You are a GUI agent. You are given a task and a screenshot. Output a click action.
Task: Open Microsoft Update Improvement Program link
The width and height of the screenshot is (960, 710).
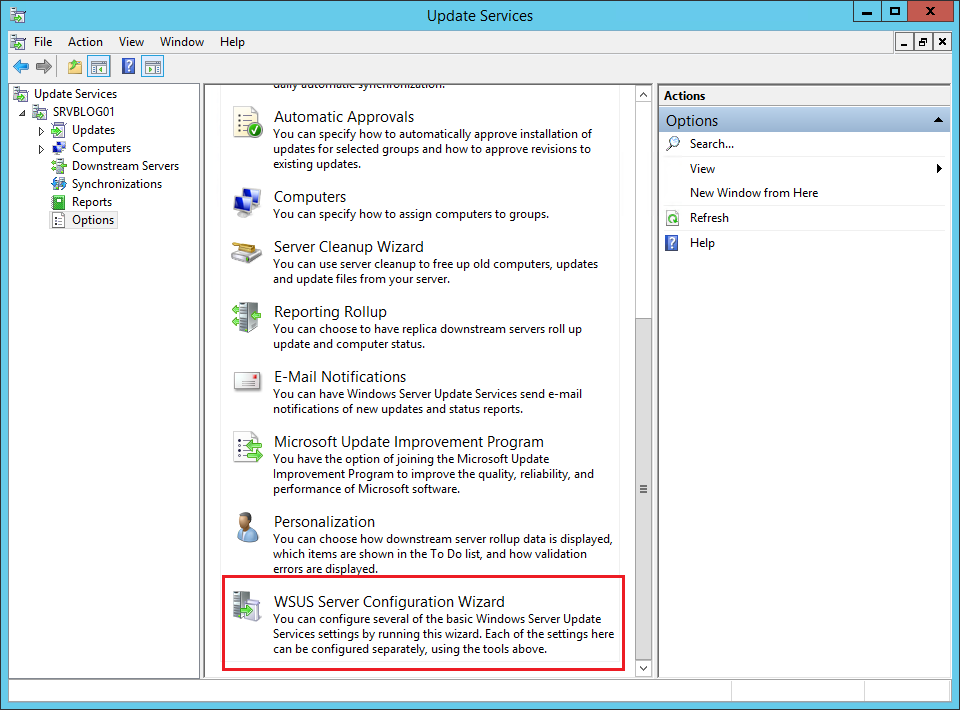coord(408,441)
